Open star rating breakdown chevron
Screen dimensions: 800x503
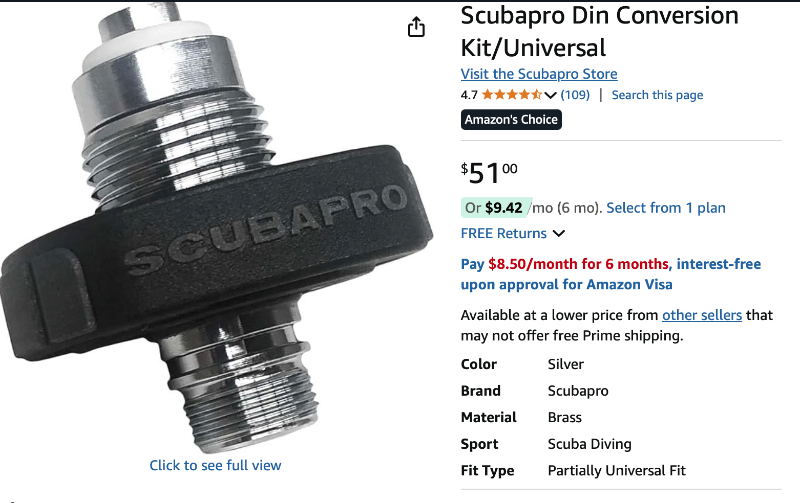pos(550,95)
